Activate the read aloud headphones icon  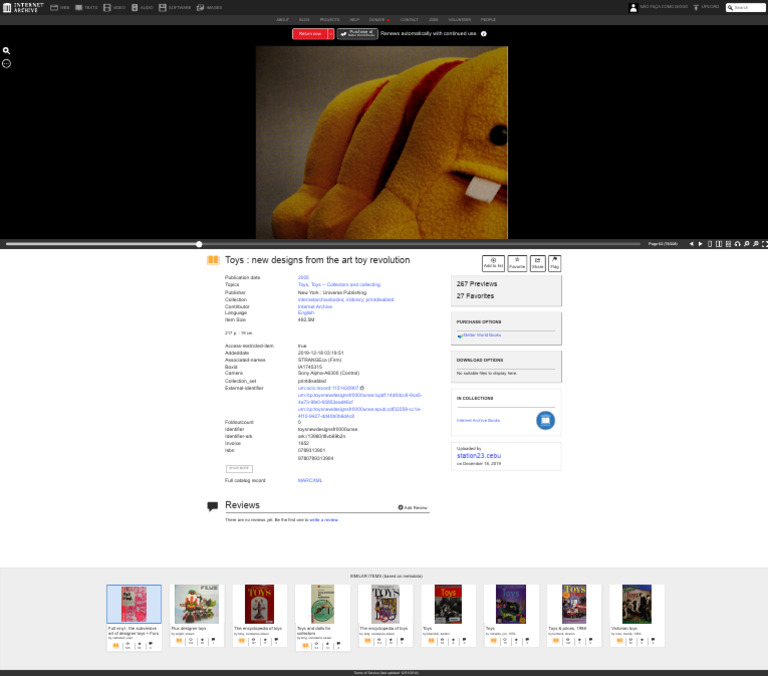coord(738,244)
